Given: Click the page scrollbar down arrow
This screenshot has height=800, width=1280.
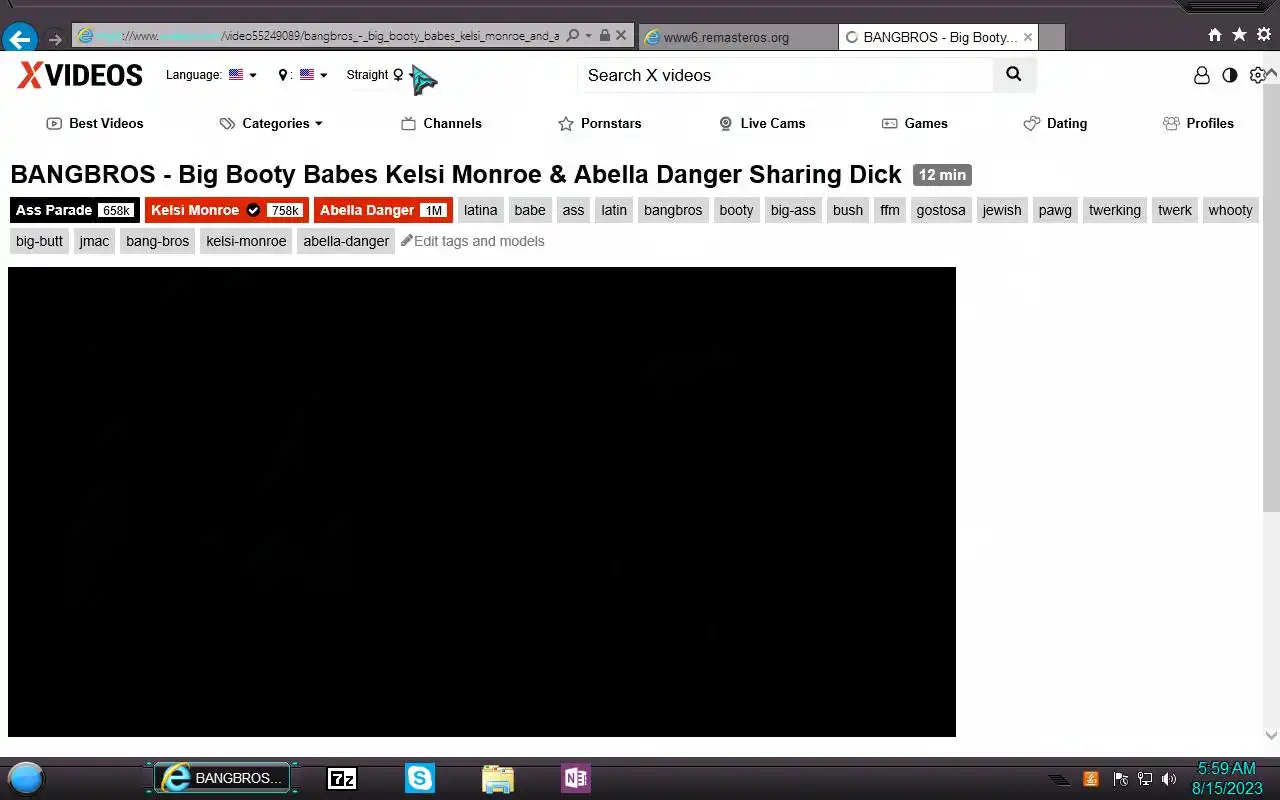Looking at the screenshot, I should pyautogui.click(x=1271, y=735).
